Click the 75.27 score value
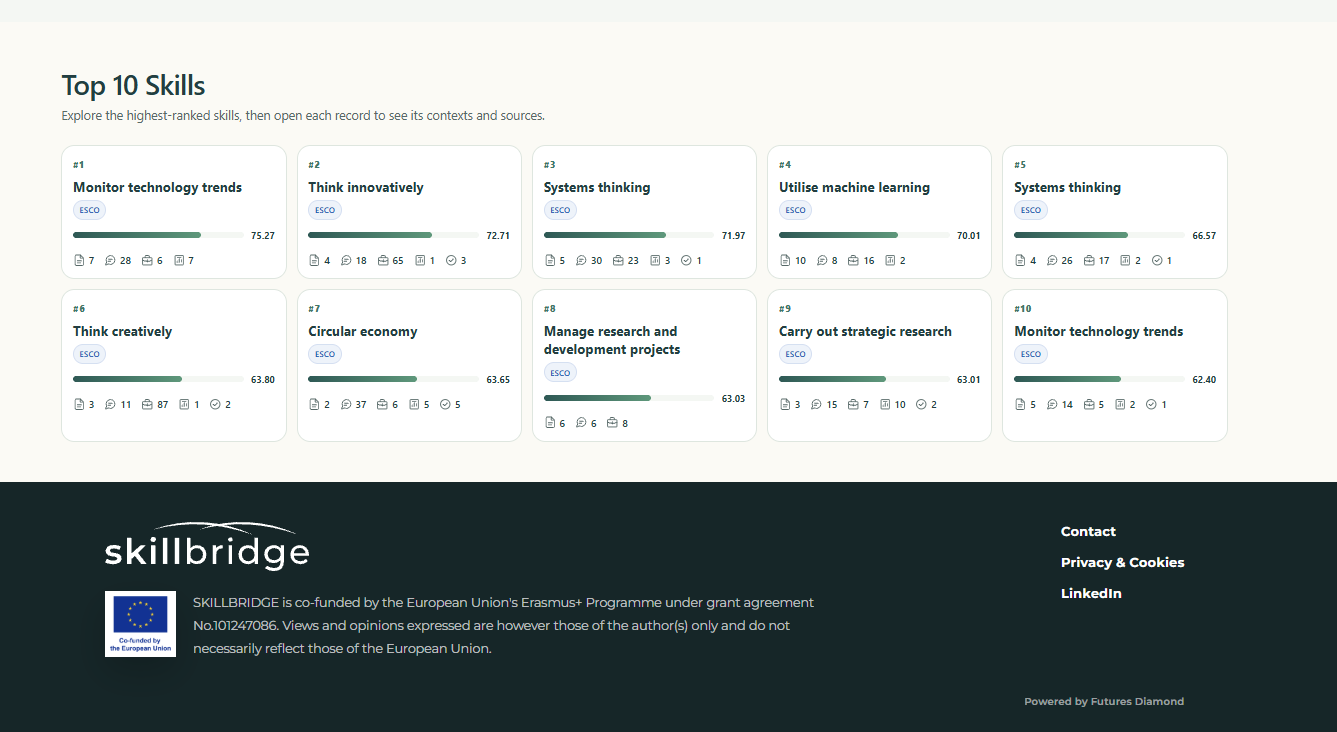Image resolution: width=1337 pixels, height=732 pixels. pos(263,236)
